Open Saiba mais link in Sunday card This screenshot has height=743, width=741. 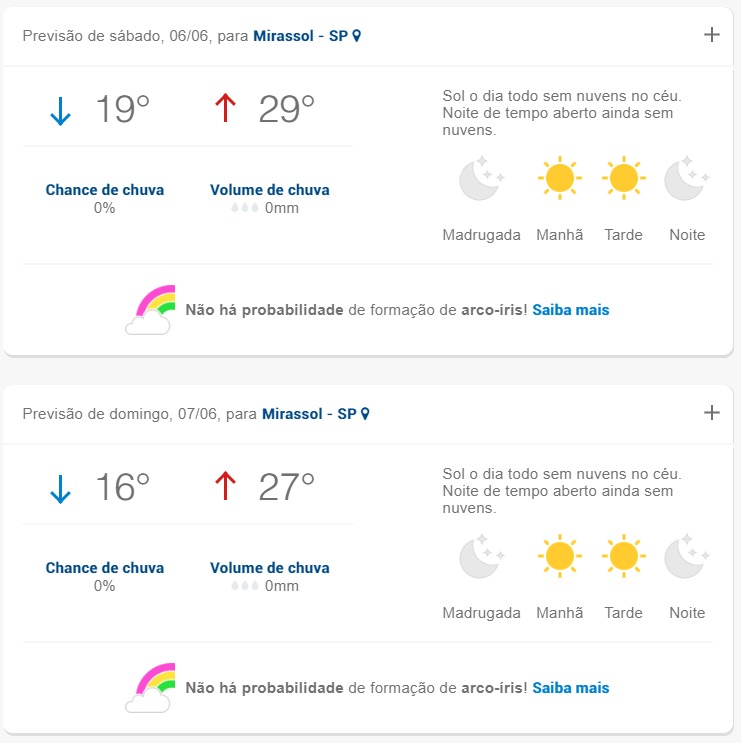point(570,688)
